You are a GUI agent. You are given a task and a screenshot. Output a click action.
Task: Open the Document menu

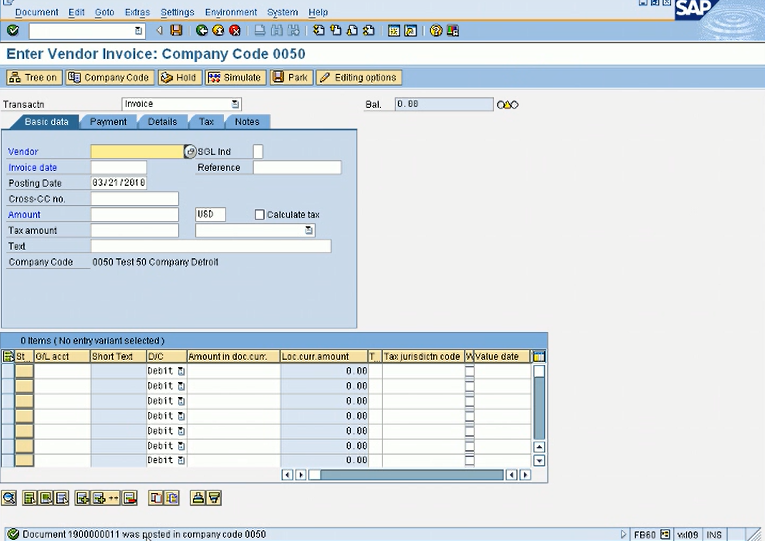pyautogui.click(x=37, y=12)
